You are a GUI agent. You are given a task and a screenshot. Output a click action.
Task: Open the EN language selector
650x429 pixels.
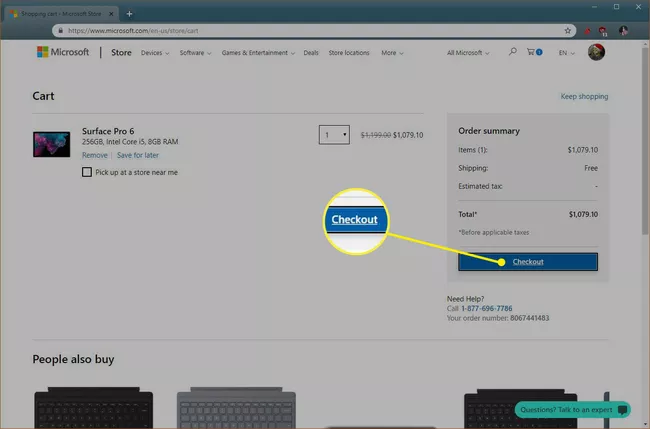pyautogui.click(x=566, y=53)
